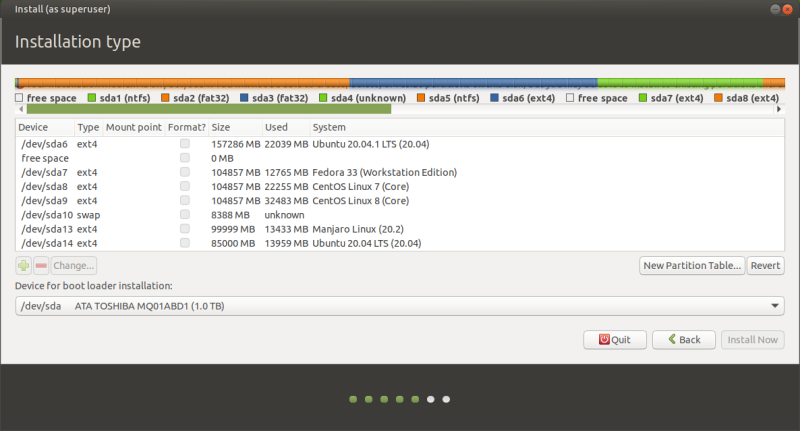Close the Install window
800x431 pixels.
(787, 9)
